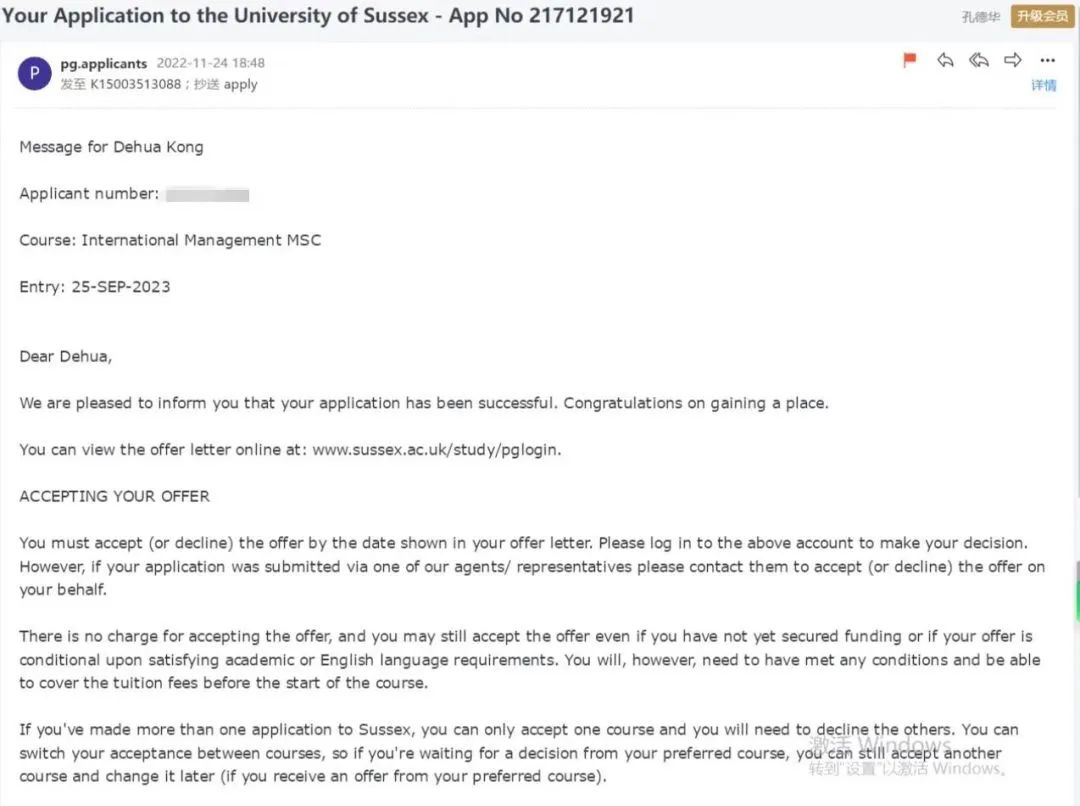The height and width of the screenshot is (806, 1080).
Task: Expand message details via 详情 link
Action: click(1043, 86)
